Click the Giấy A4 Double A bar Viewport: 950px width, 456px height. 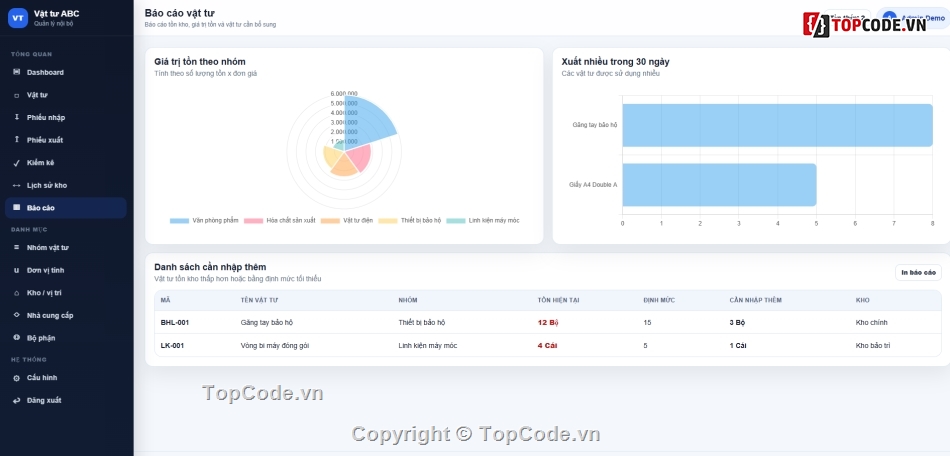(x=719, y=185)
